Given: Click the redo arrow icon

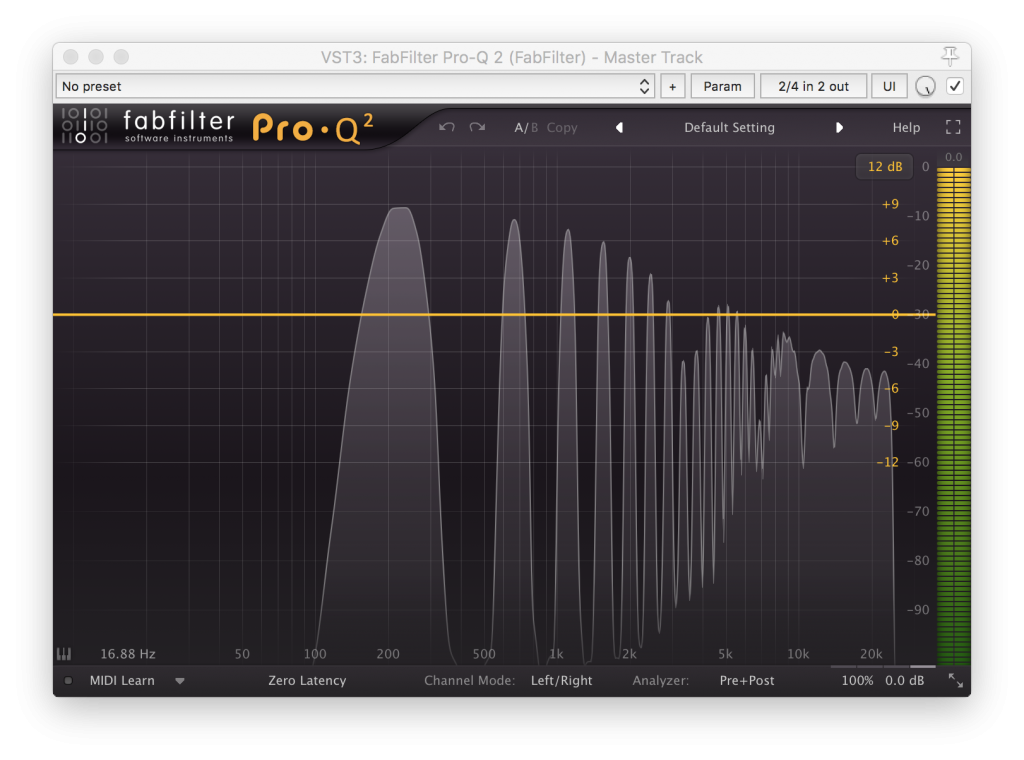Looking at the screenshot, I should [x=477, y=127].
